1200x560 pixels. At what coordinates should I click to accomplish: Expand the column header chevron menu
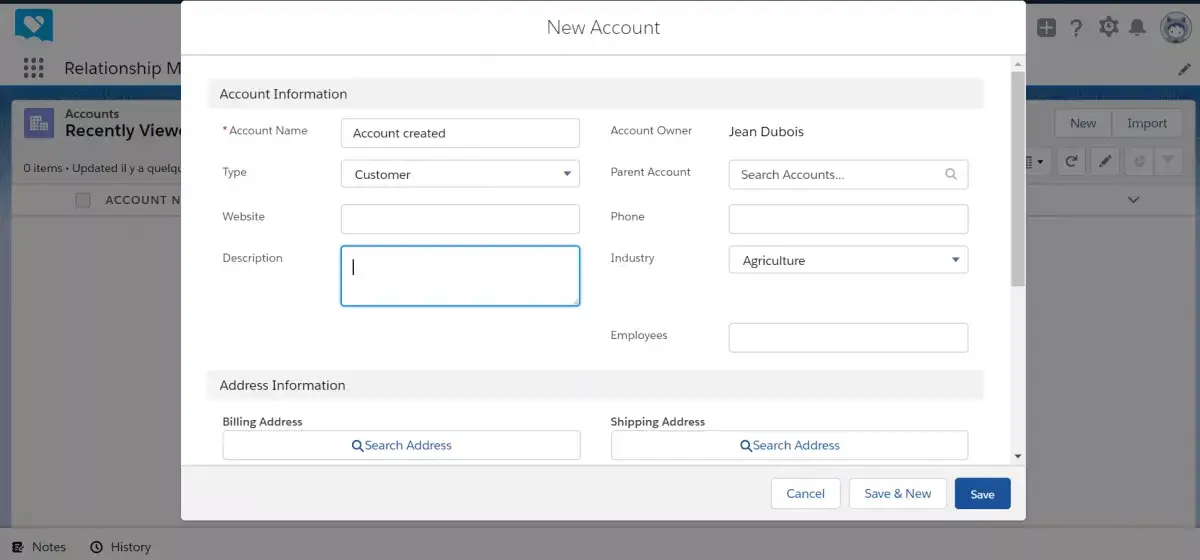1133,200
